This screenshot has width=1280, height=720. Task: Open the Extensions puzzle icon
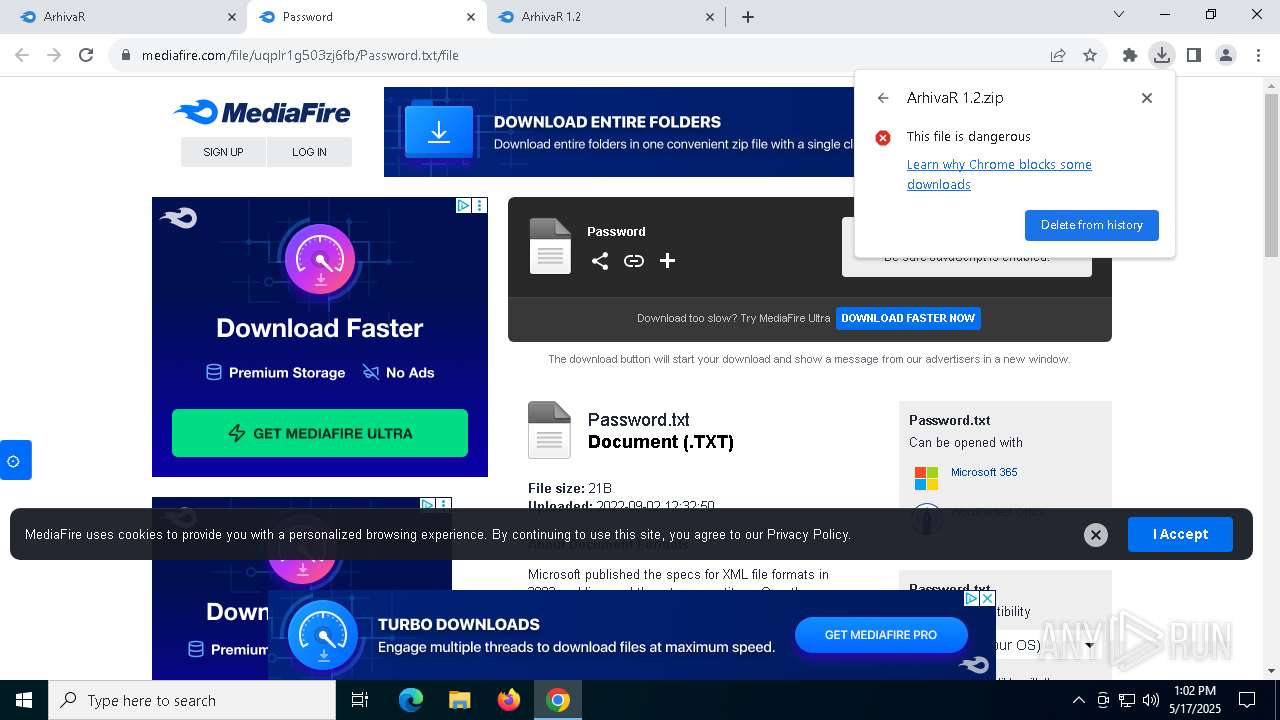click(1130, 55)
